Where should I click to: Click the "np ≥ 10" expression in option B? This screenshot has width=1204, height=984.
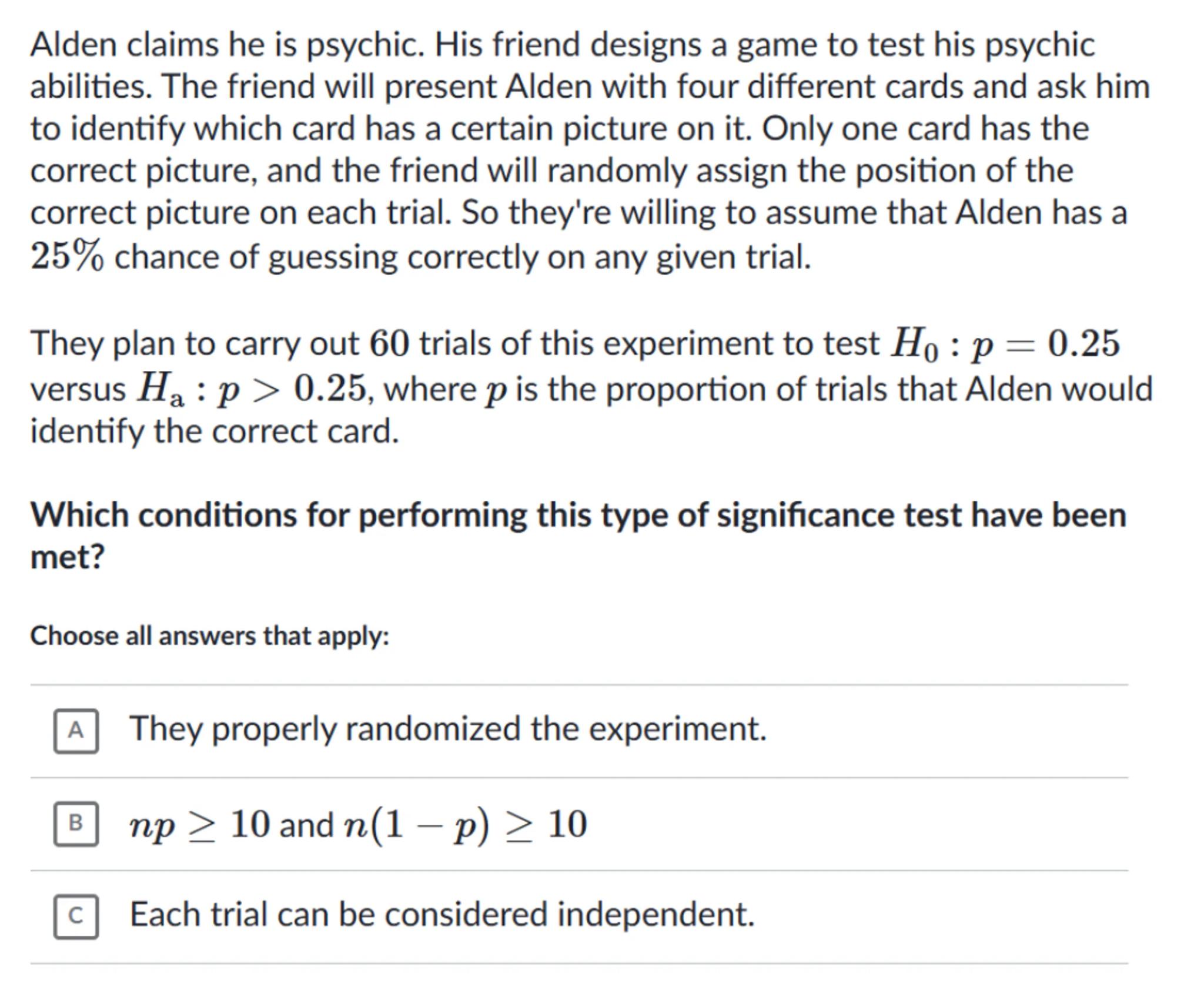click(x=200, y=825)
